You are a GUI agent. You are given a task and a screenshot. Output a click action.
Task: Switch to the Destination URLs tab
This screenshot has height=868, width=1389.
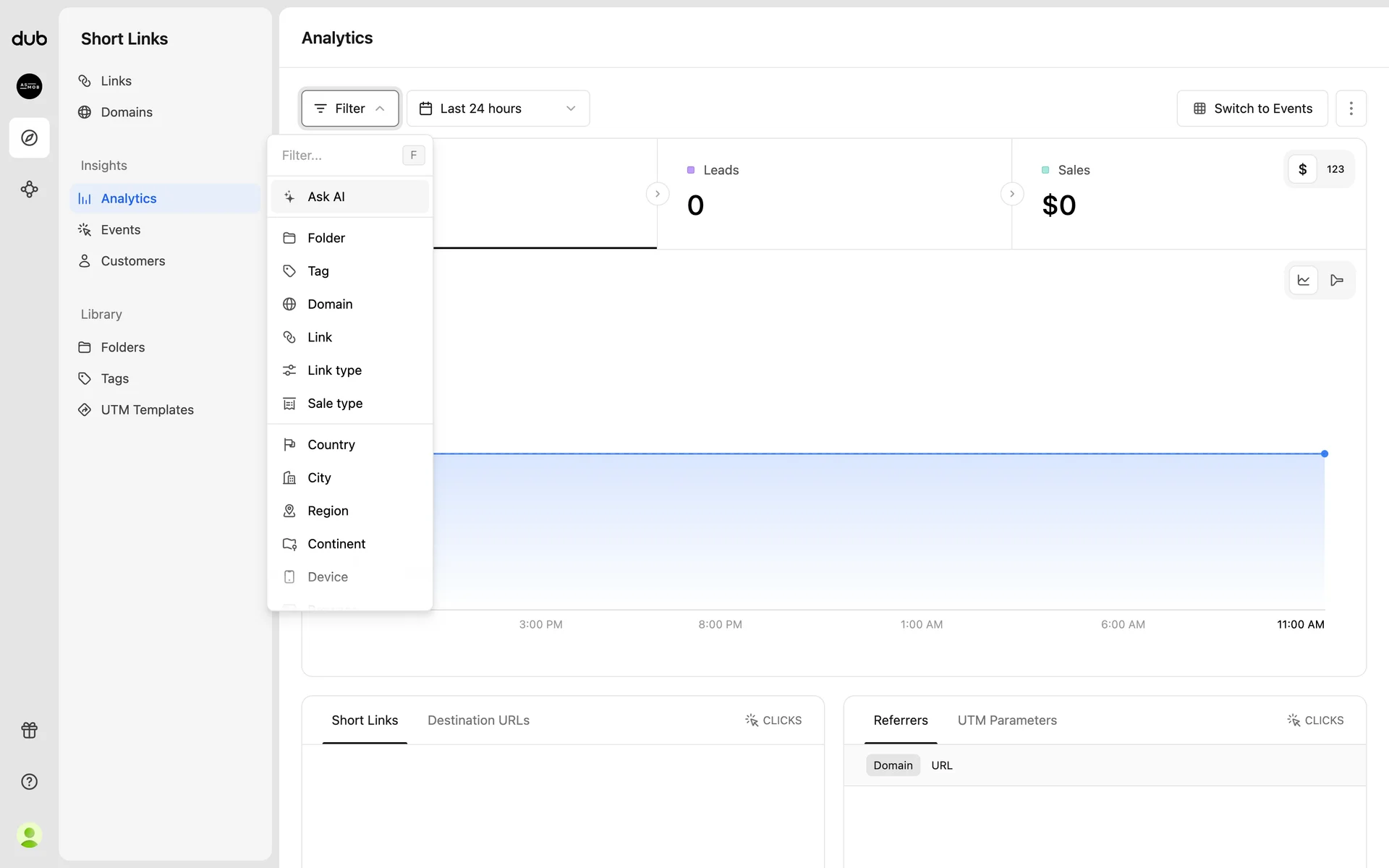click(478, 720)
